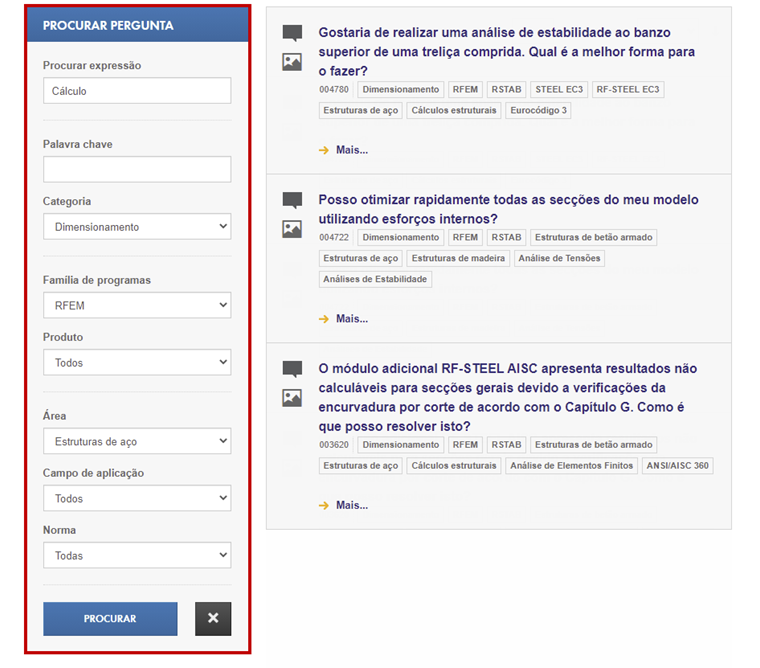Click Dimensionamento tag on question 004780
760x668 pixels.
pos(400,90)
